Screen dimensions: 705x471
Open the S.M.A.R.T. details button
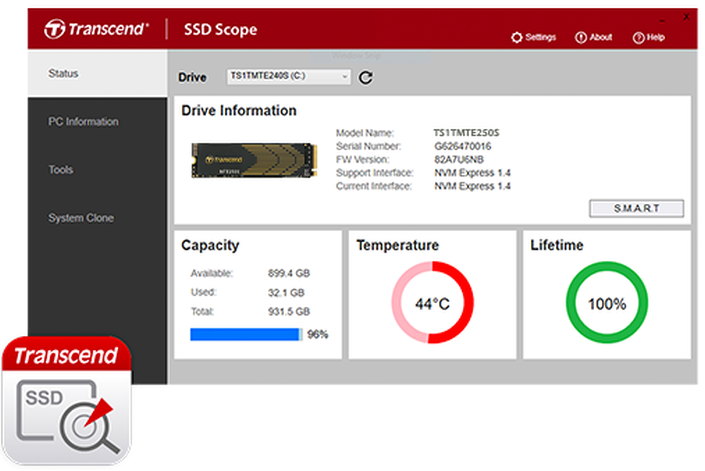click(x=636, y=209)
